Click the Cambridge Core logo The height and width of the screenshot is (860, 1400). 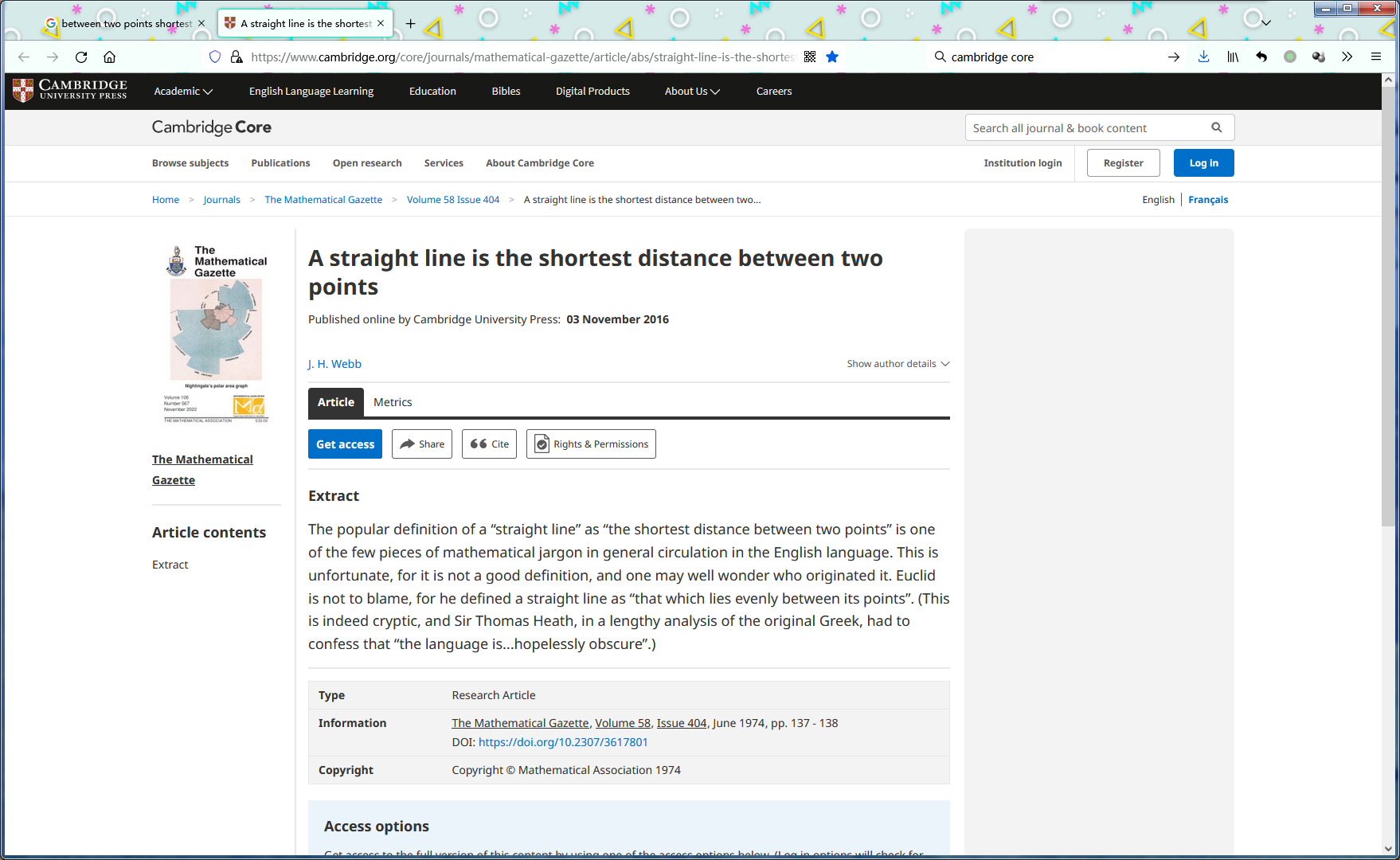tap(212, 127)
